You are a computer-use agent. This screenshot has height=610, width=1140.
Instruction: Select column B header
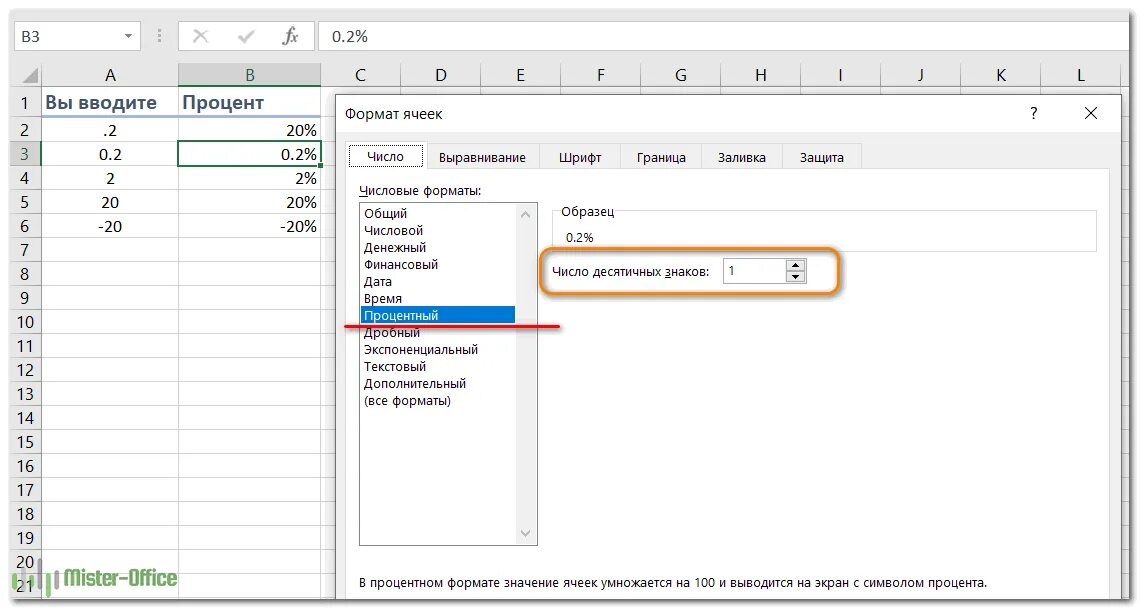(x=249, y=75)
